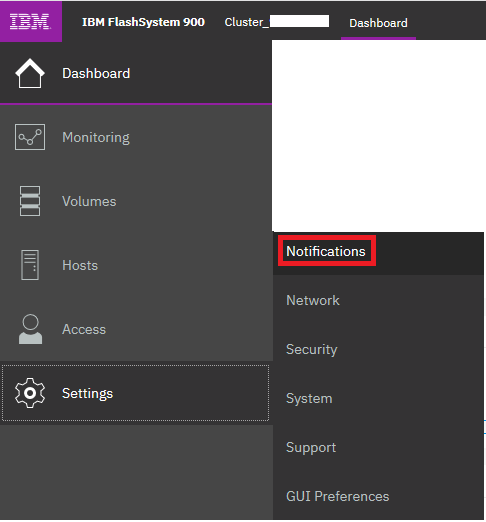This screenshot has width=486, height=522.
Task: Click the Monitoring graph icon
Action: click(30, 137)
